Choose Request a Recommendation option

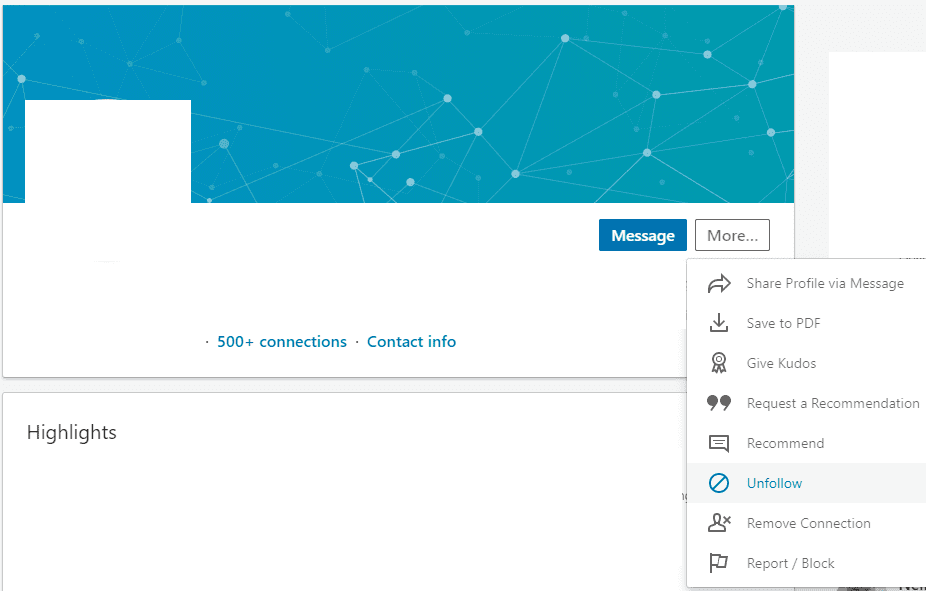(807, 403)
